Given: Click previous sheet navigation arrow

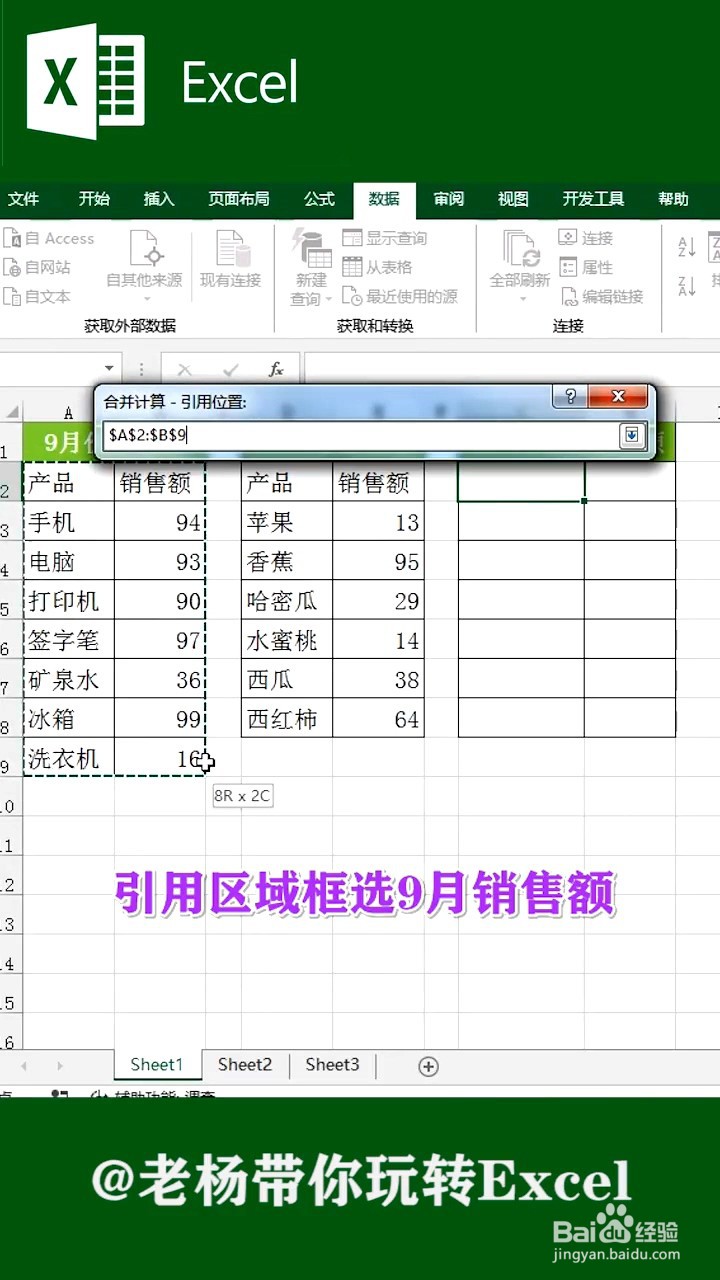Looking at the screenshot, I should tap(24, 1066).
